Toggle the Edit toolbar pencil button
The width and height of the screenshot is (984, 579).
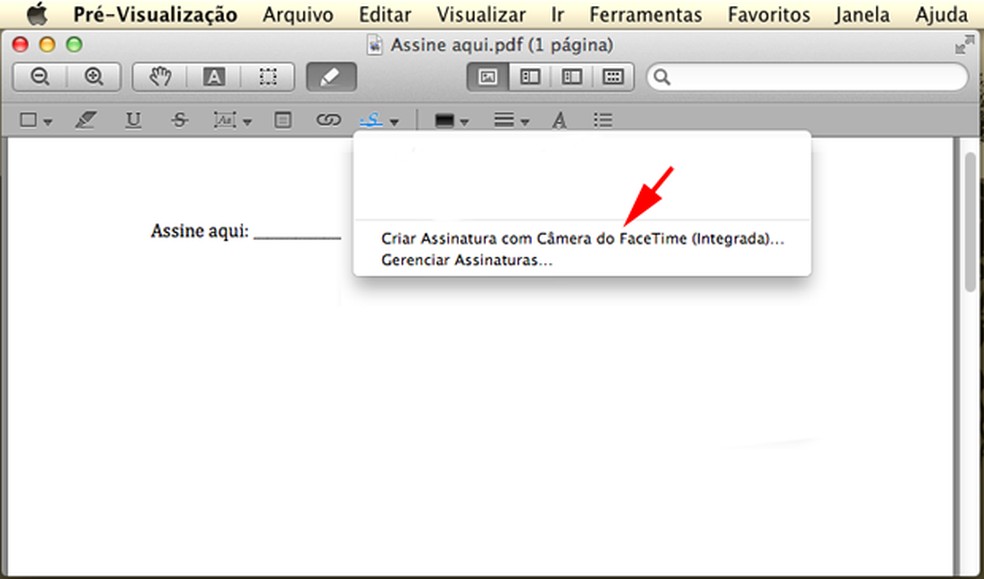click(x=331, y=77)
